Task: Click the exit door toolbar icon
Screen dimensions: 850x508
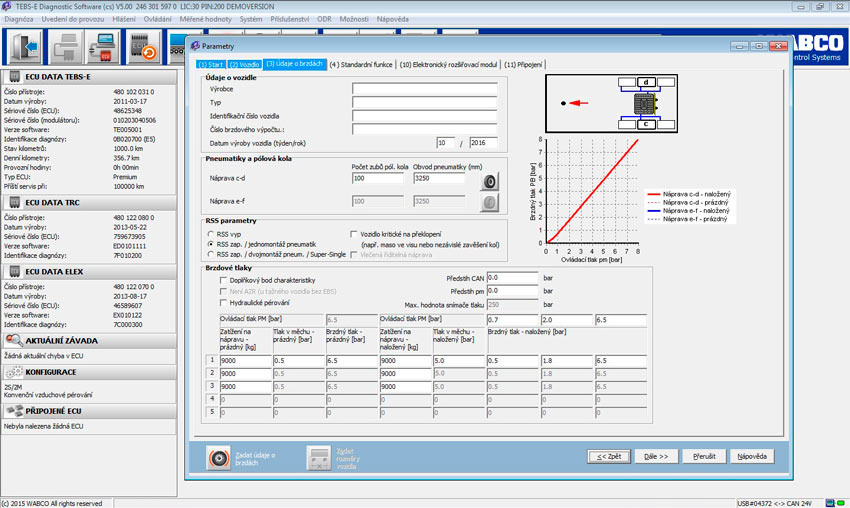Action: click(24, 47)
